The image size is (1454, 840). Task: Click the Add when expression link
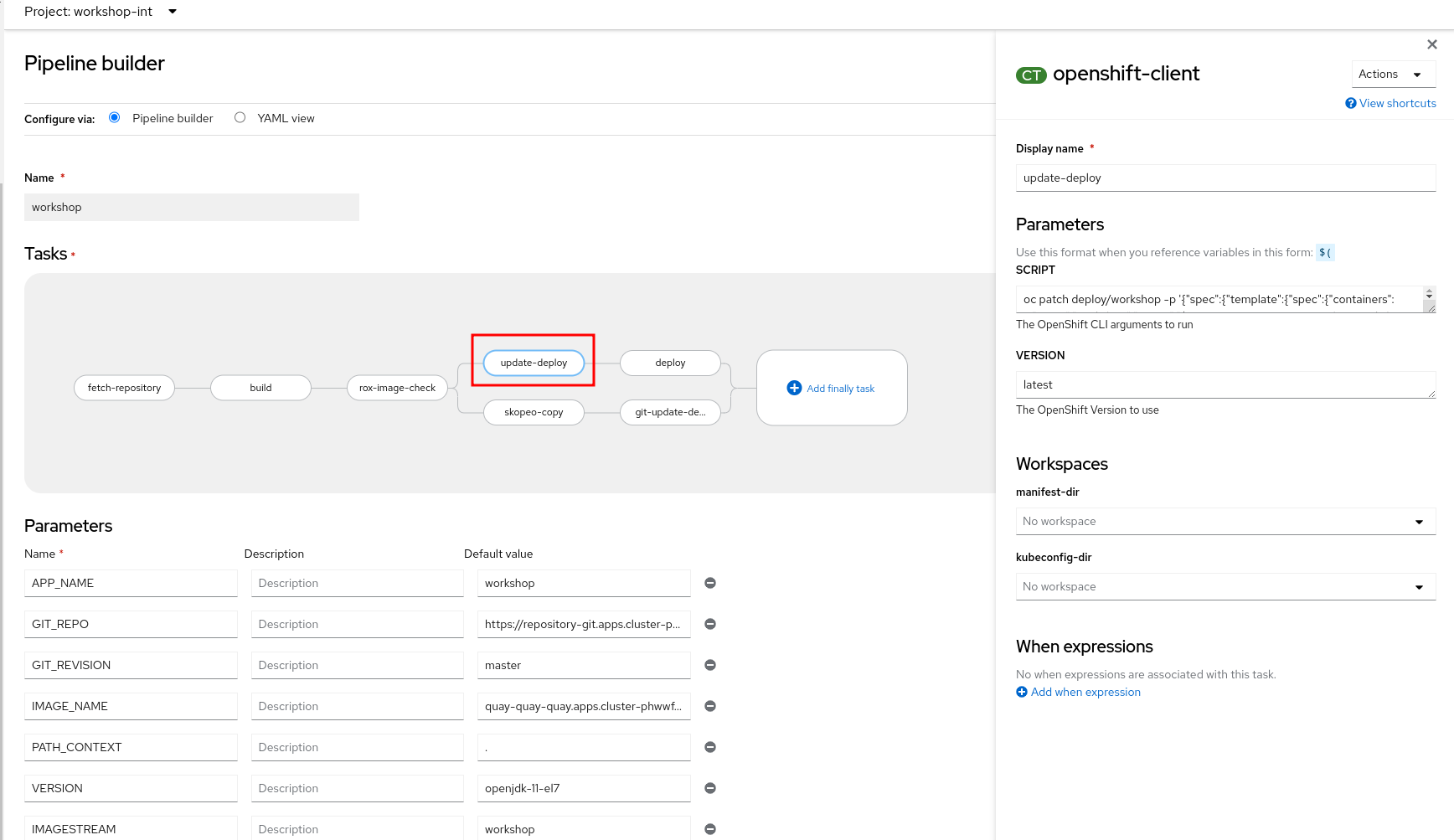click(x=1085, y=692)
